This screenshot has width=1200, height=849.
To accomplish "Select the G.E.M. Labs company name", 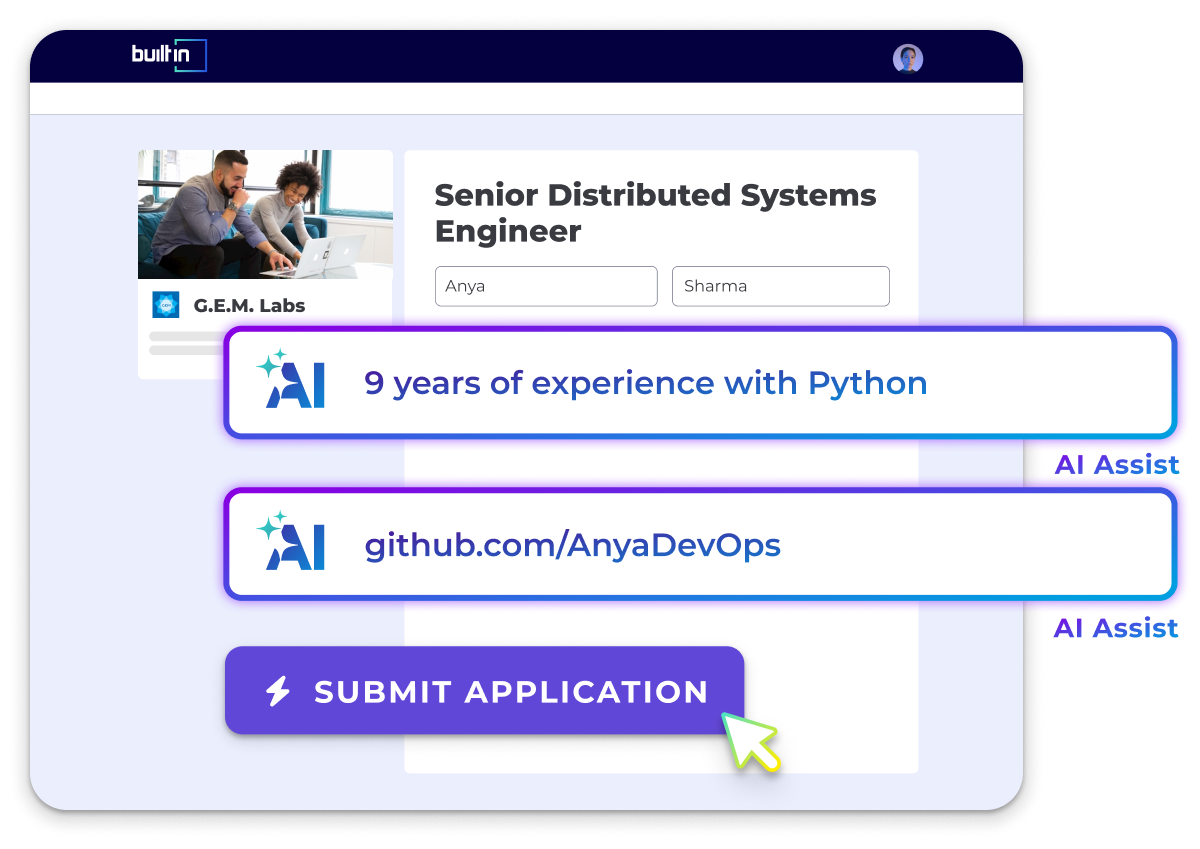I will (x=248, y=305).
